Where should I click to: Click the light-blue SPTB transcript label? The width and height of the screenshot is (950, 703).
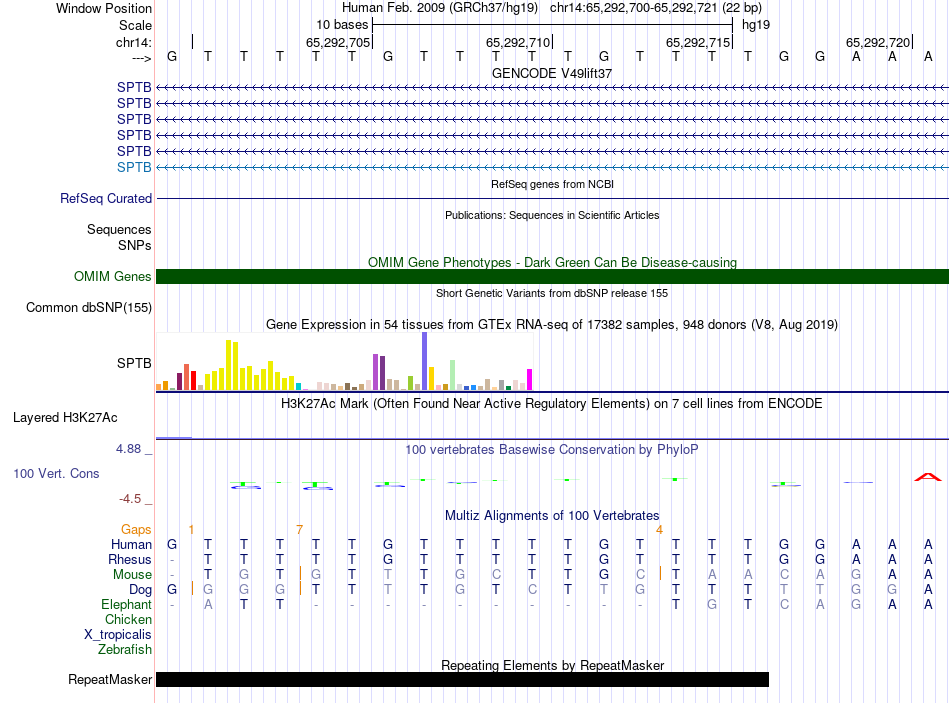134,167
